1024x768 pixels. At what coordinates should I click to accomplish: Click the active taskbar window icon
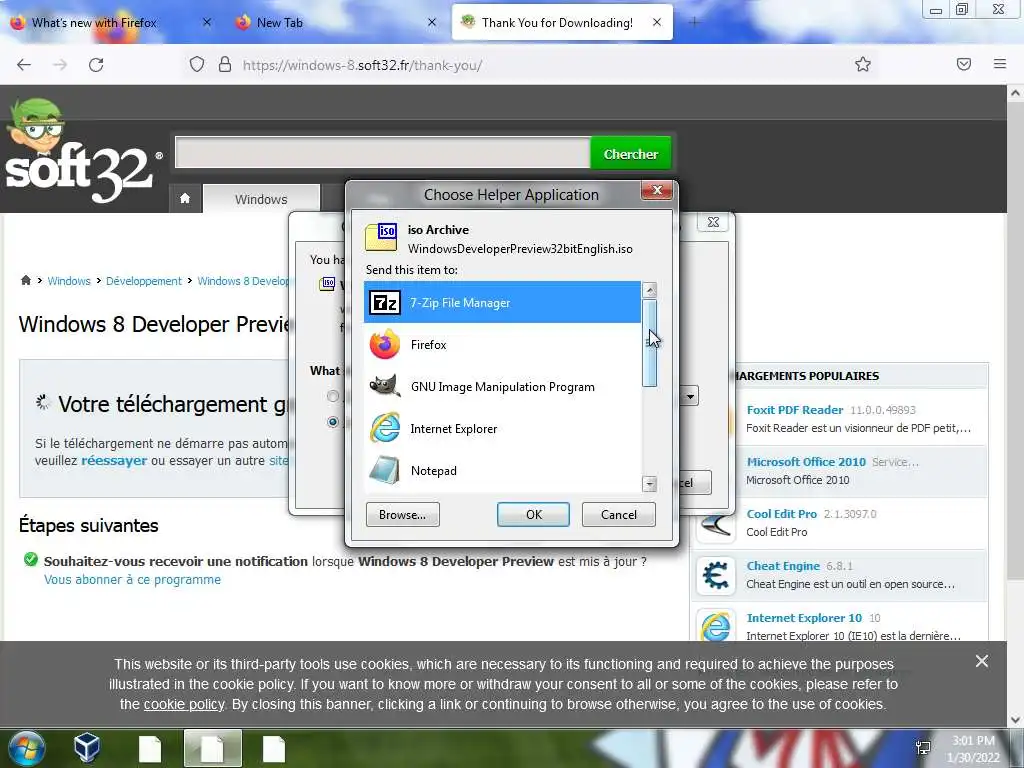point(212,748)
